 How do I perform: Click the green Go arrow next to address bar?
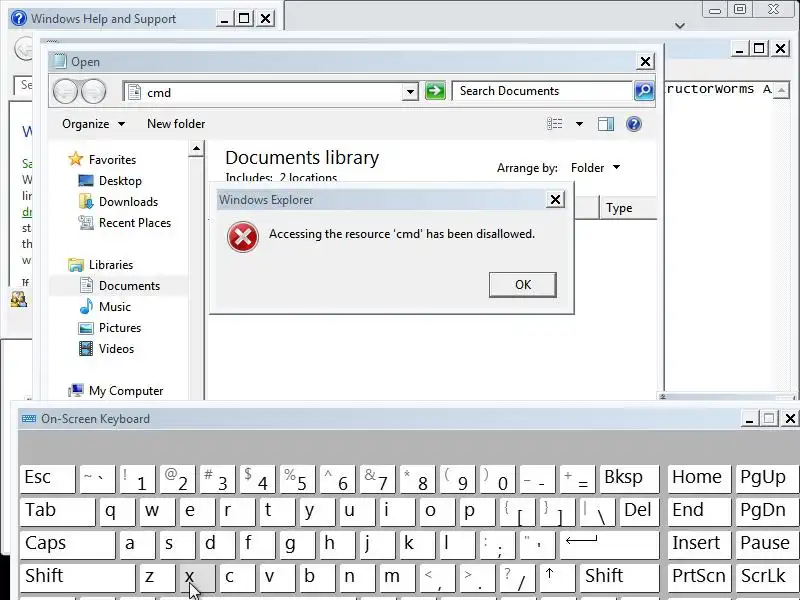435,91
